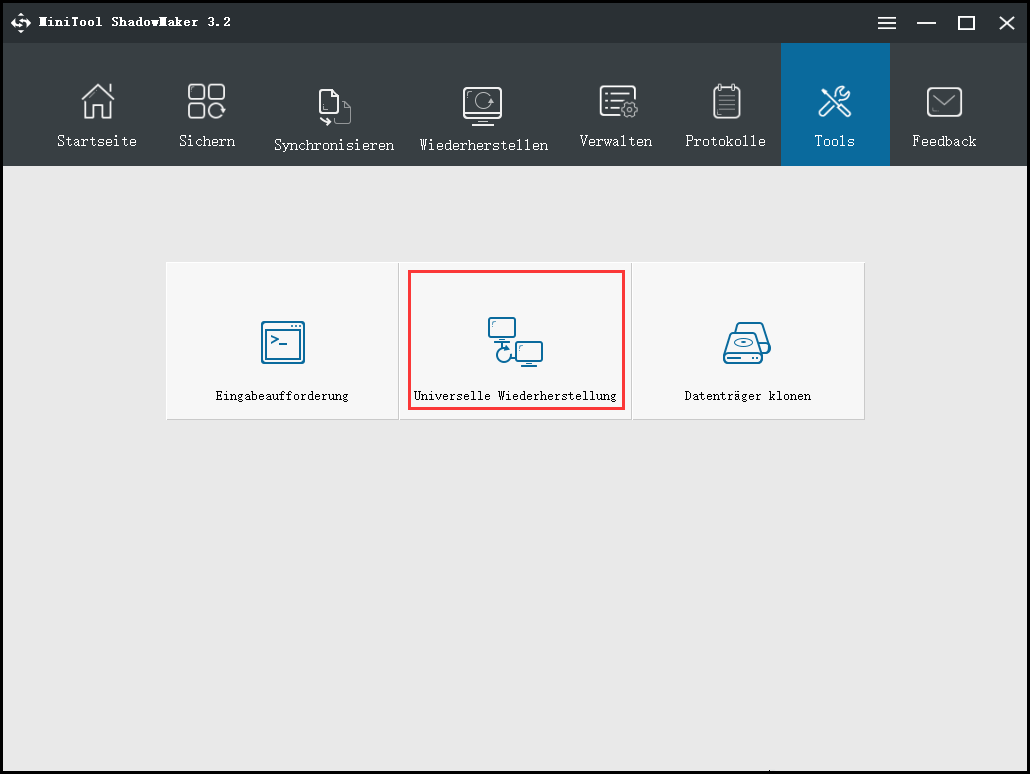
Task: Click the "Universelle Wiederherstellung" label text
Action: [x=515, y=396]
